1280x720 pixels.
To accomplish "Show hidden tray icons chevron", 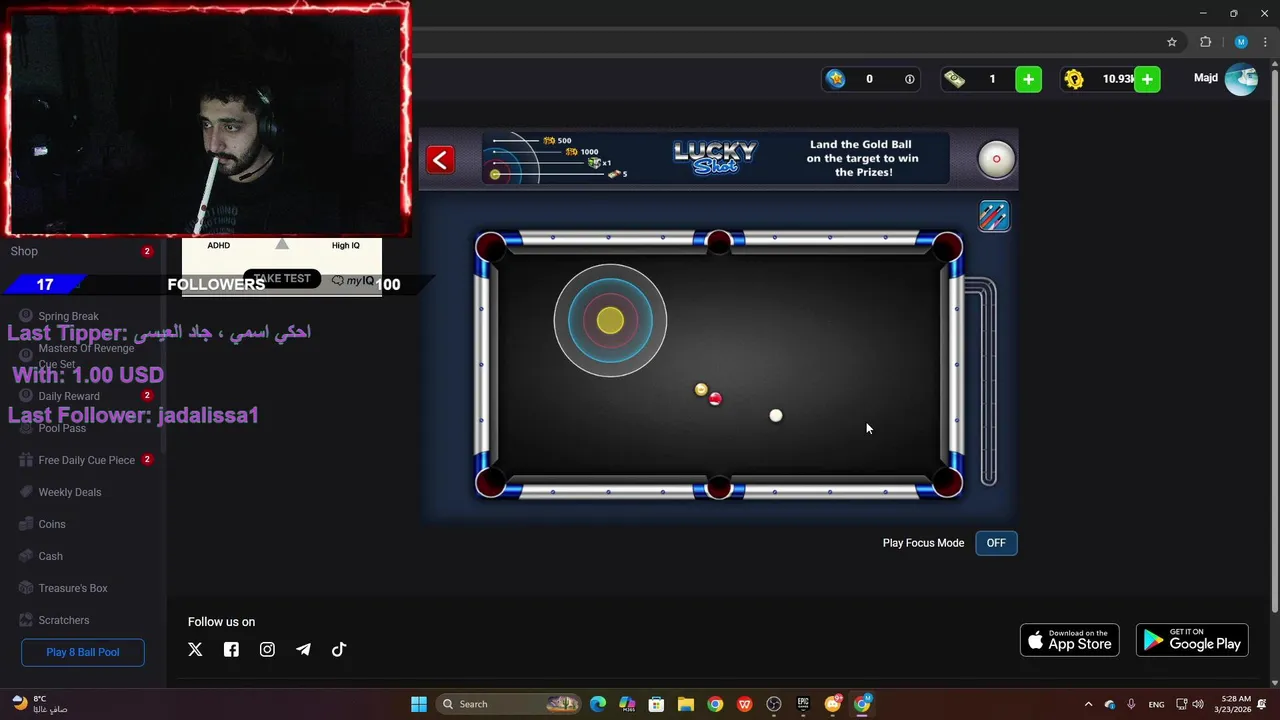I will coord(1088,704).
